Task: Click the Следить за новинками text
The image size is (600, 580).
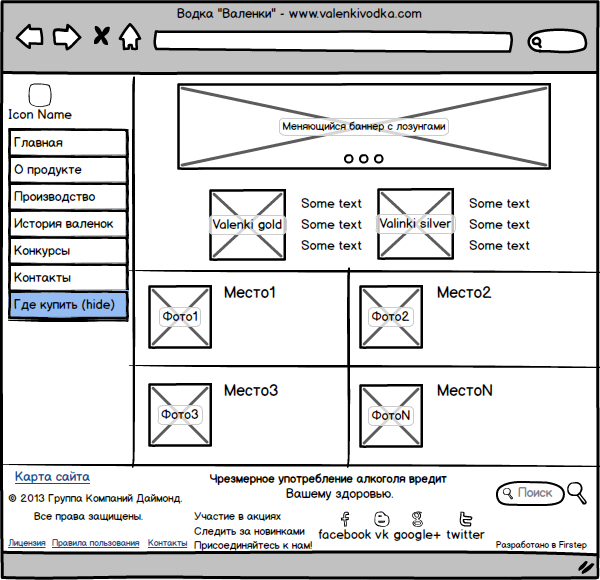Action: [x=249, y=531]
